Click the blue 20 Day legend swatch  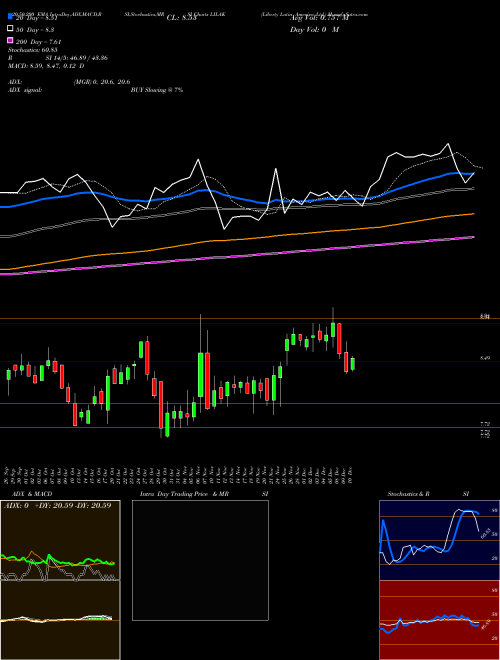pyautogui.click(x=10, y=17)
